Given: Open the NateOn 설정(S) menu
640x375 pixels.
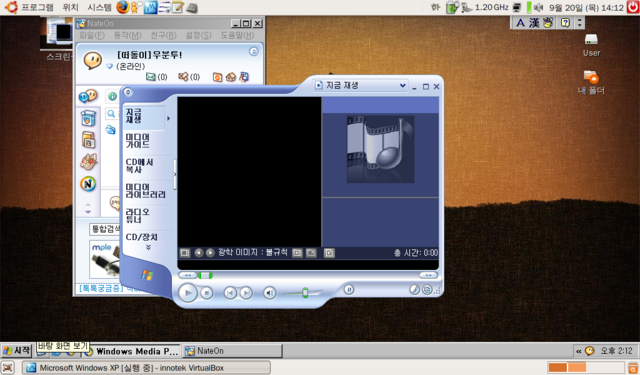Looking at the screenshot, I should point(198,36).
